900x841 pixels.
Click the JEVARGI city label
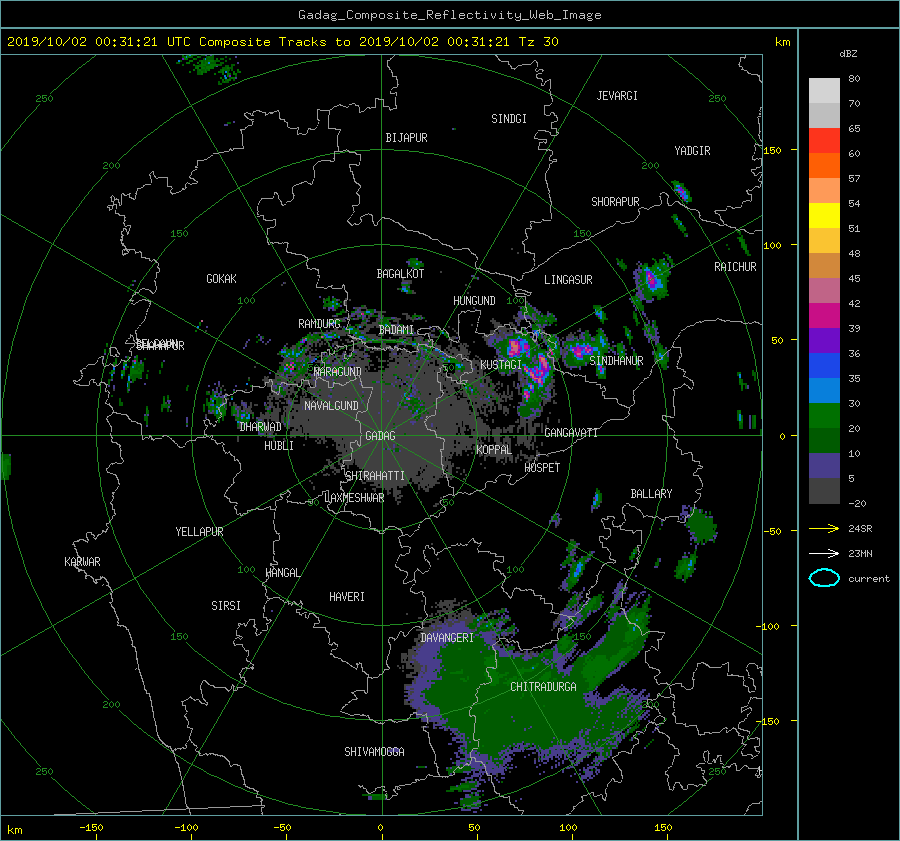point(617,96)
